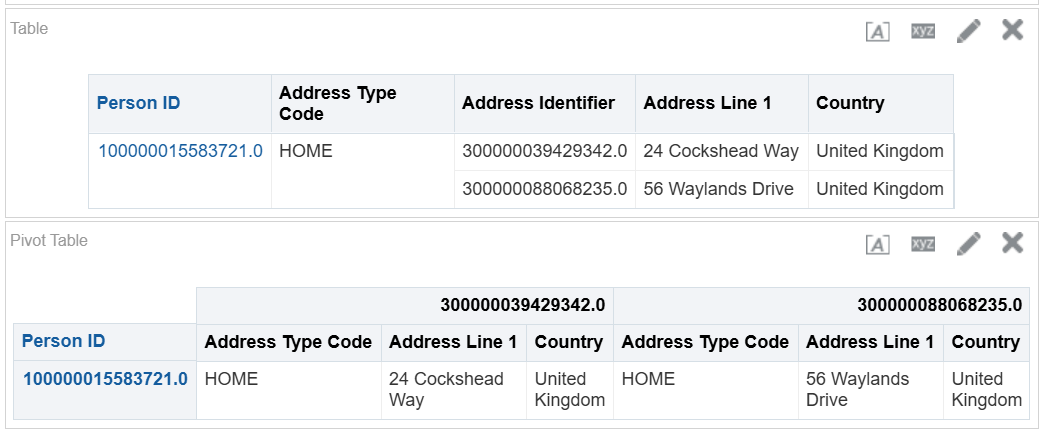Edit the Table view with pencil icon
This screenshot has height=433, width=1042.
tap(968, 31)
